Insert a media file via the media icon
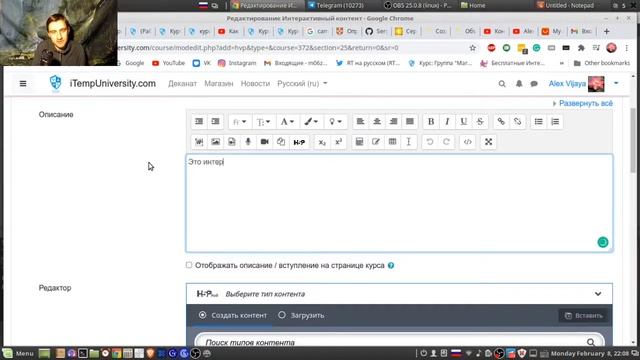Image resolution: width=640 pixels, height=360 pixels. pyautogui.click(x=232, y=142)
